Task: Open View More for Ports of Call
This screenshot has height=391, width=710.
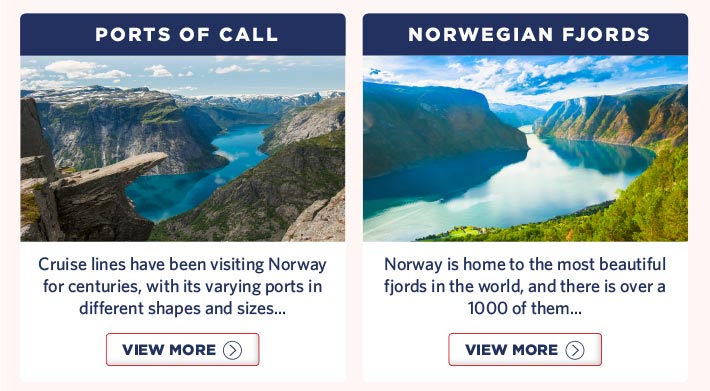Action: [x=182, y=349]
